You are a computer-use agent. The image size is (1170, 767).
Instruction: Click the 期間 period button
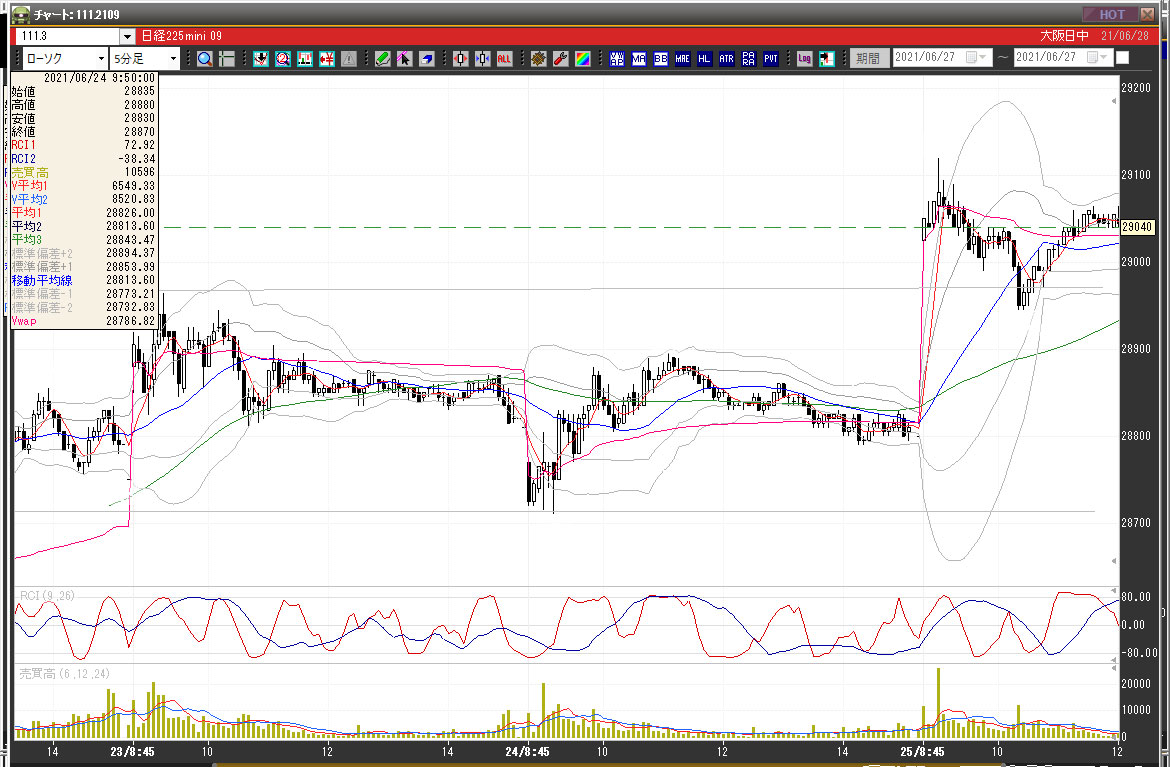click(x=868, y=57)
